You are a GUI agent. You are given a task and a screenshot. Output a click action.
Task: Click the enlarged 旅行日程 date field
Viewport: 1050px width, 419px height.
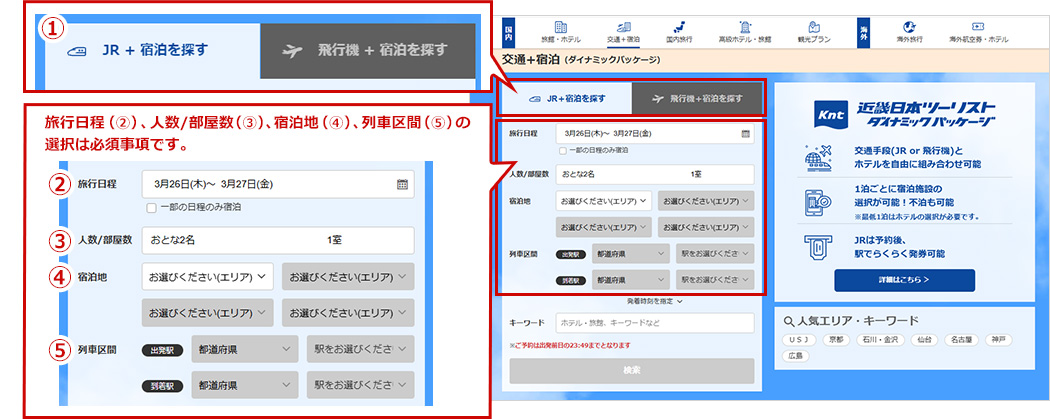[x=278, y=184]
